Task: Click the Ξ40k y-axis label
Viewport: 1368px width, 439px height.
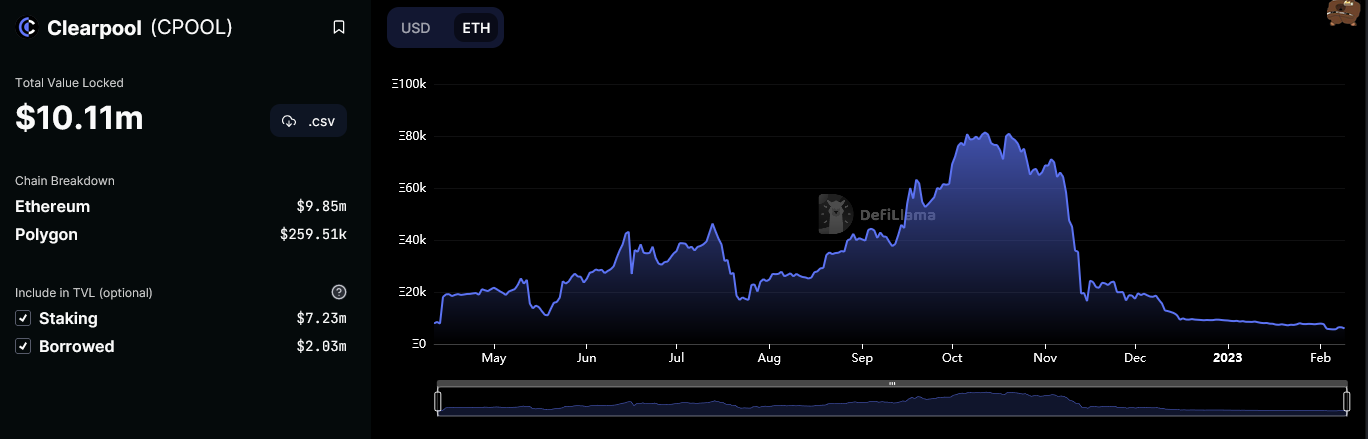Action: [412, 240]
